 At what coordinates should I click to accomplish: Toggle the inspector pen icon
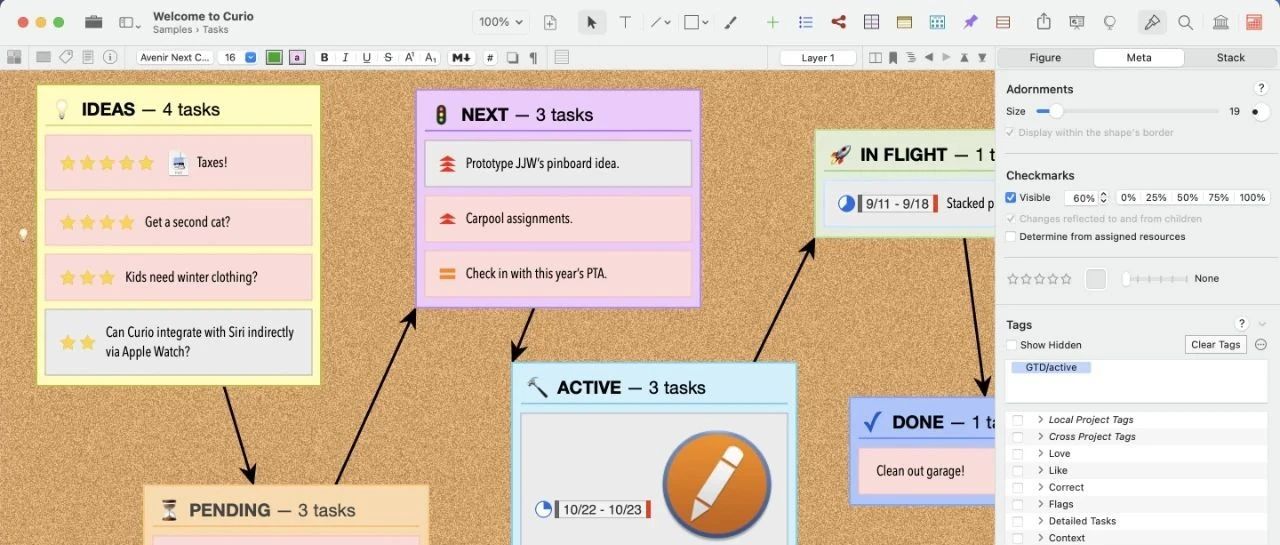[x=1152, y=22]
